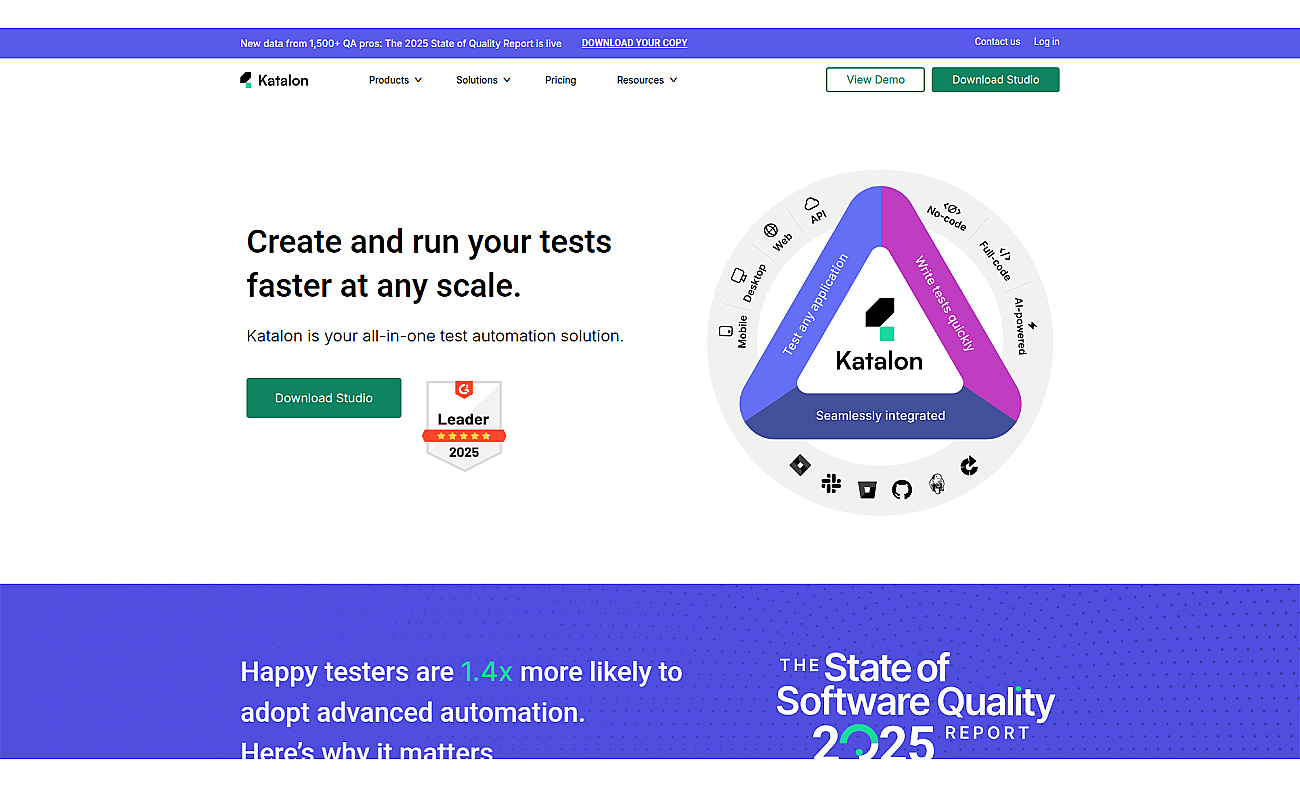
Task: Click the Jira diamond icon on the wheel
Action: tap(799, 465)
